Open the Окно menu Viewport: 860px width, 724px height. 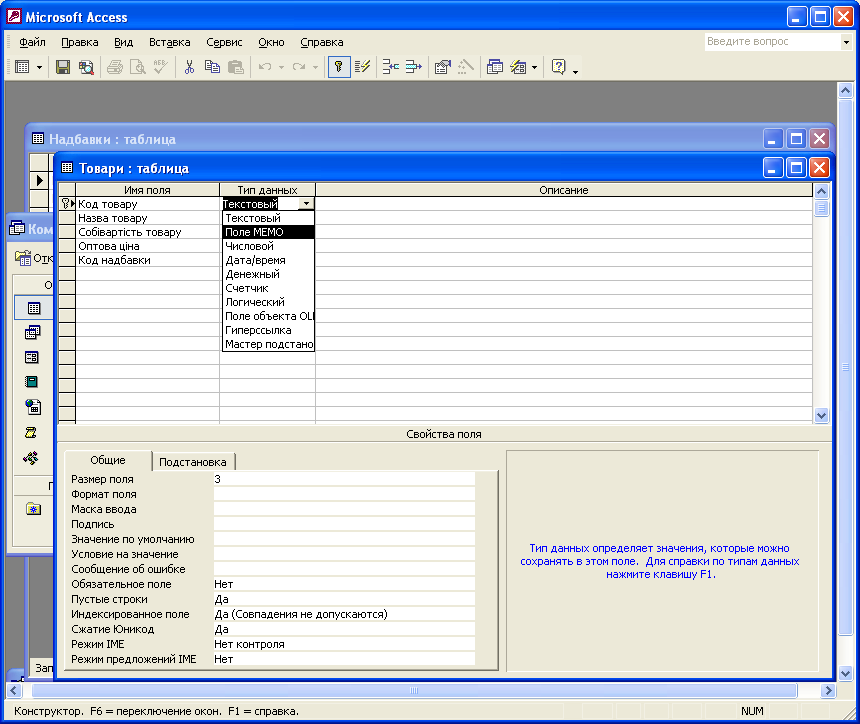click(271, 42)
